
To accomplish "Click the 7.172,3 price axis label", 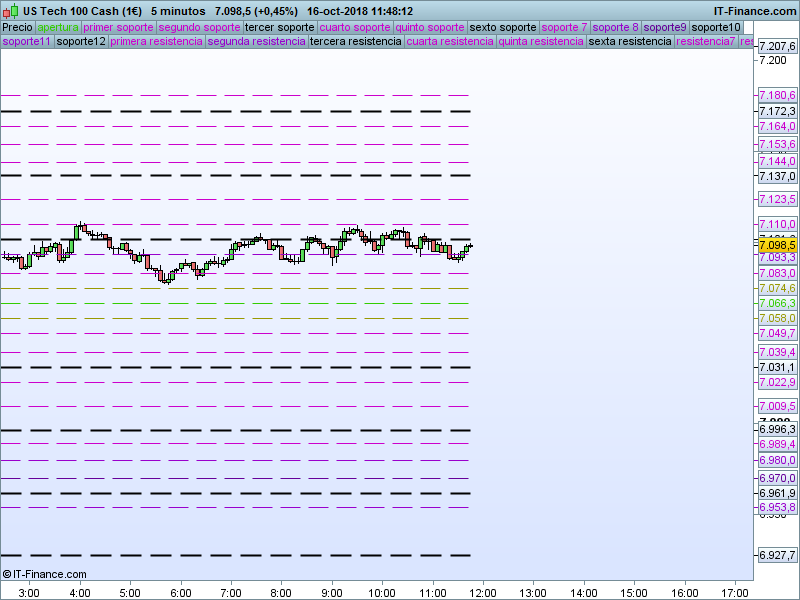I will (778, 111).
